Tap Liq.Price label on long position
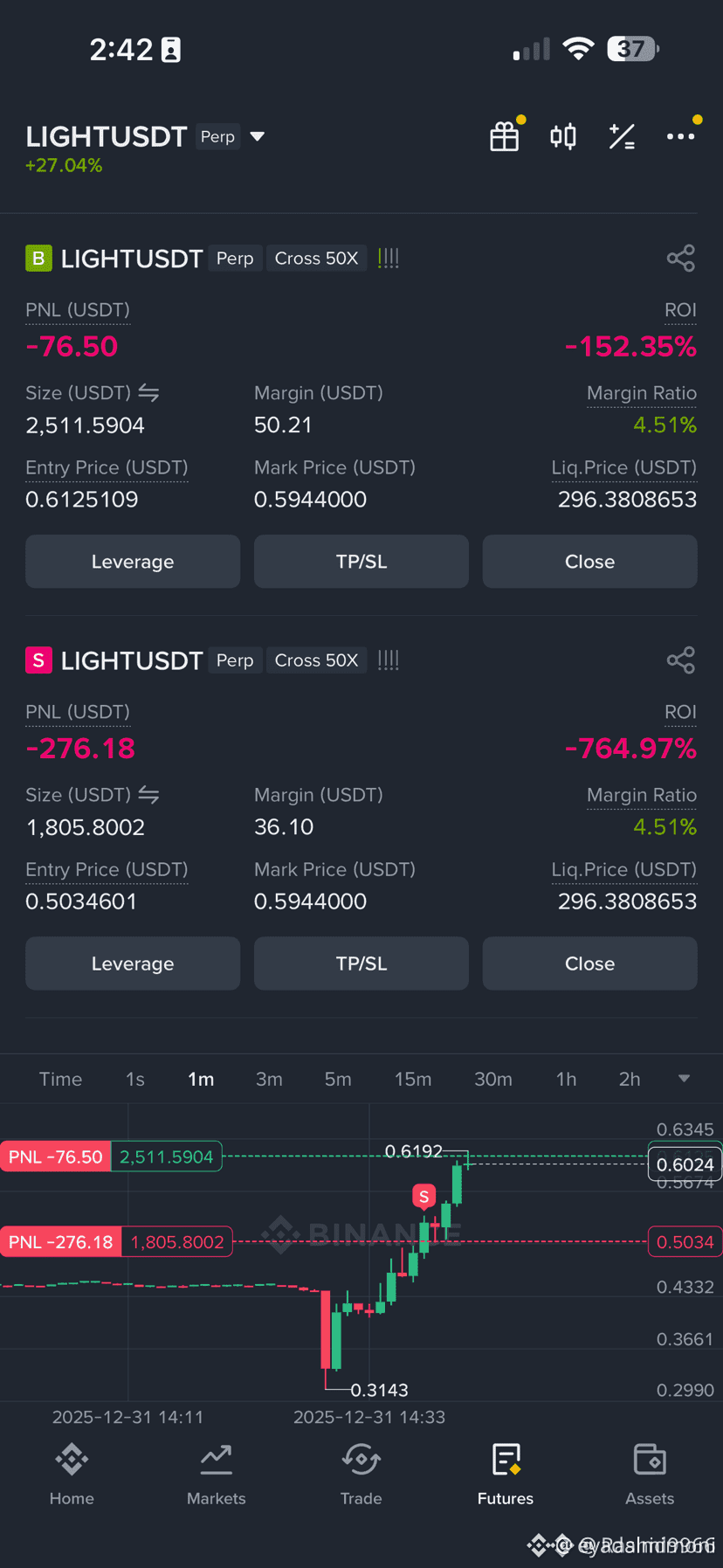The height and width of the screenshot is (1568, 723). tap(624, 467)
